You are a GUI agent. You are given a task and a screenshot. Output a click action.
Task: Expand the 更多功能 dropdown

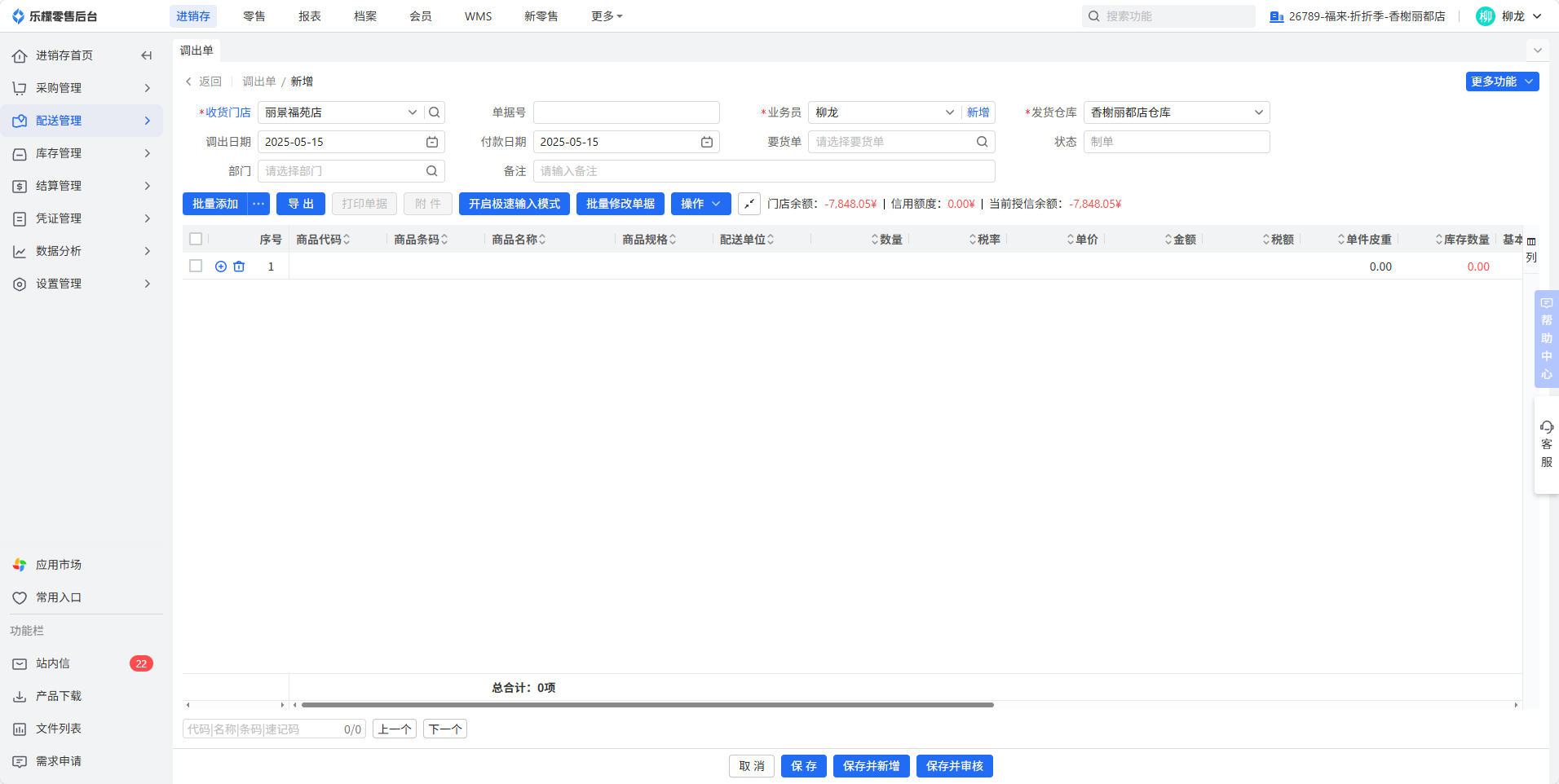pos(1502,81)
